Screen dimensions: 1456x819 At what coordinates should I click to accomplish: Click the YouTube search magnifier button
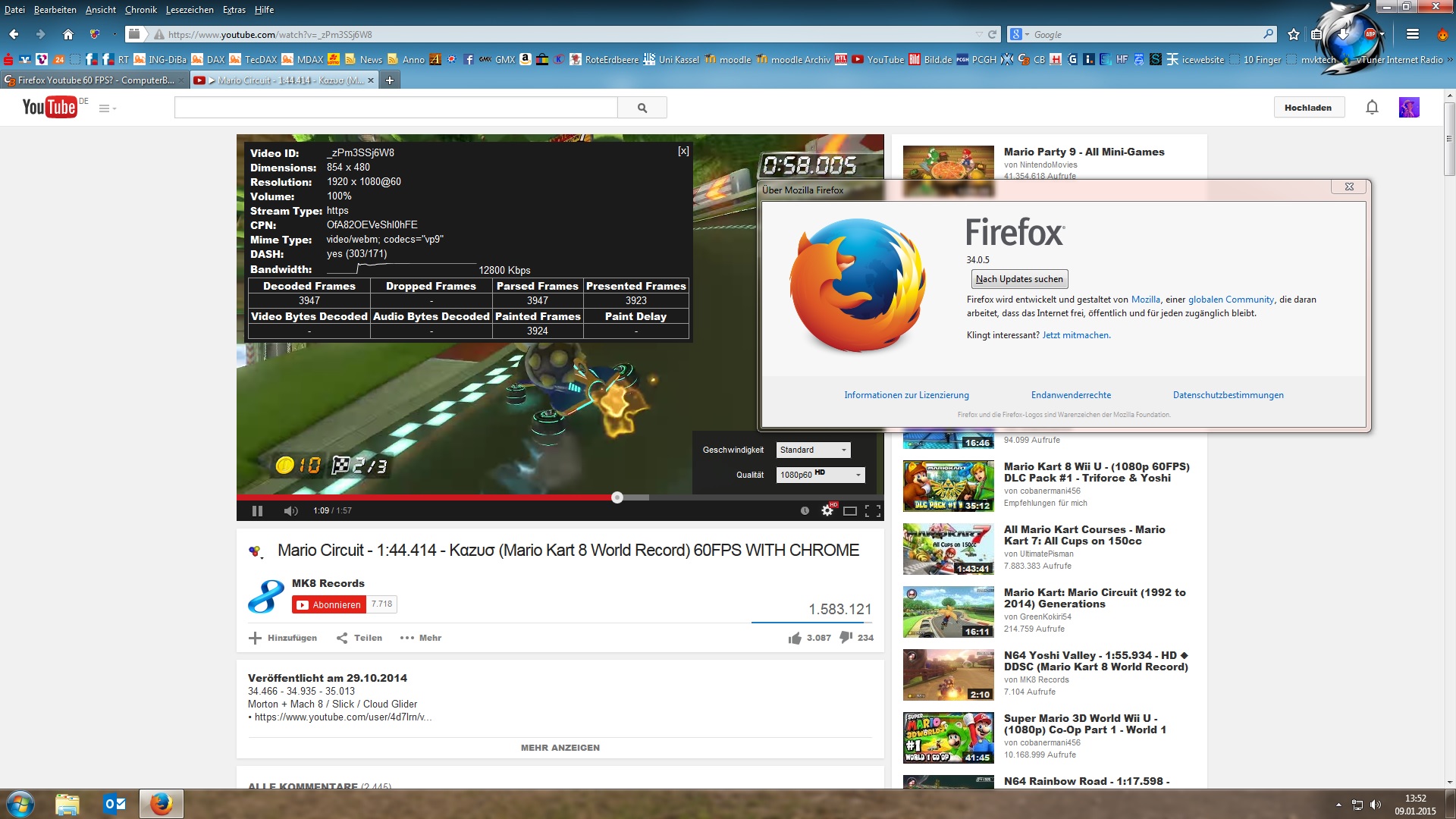click(642, 108)
